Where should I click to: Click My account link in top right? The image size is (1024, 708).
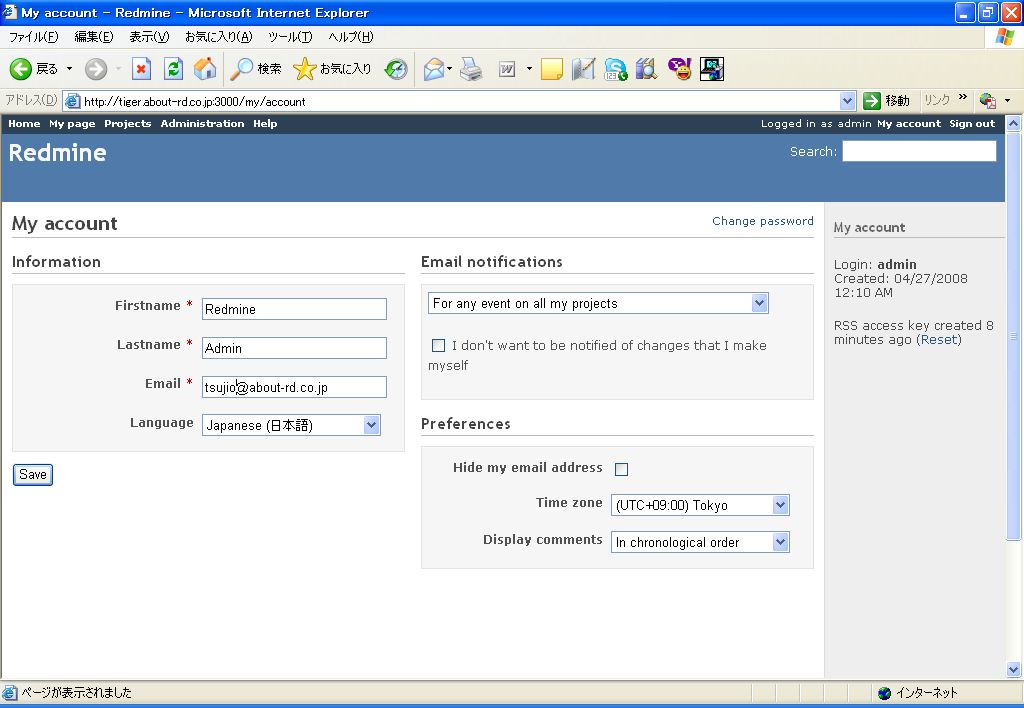point(908,123)
